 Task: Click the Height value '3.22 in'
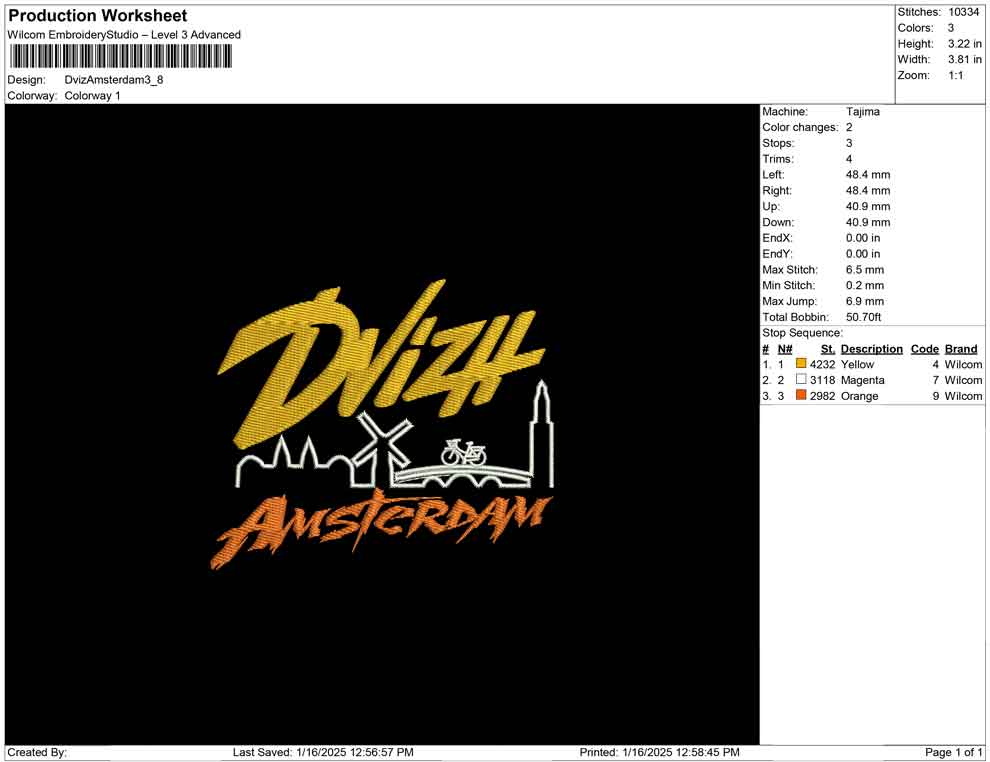964,44
